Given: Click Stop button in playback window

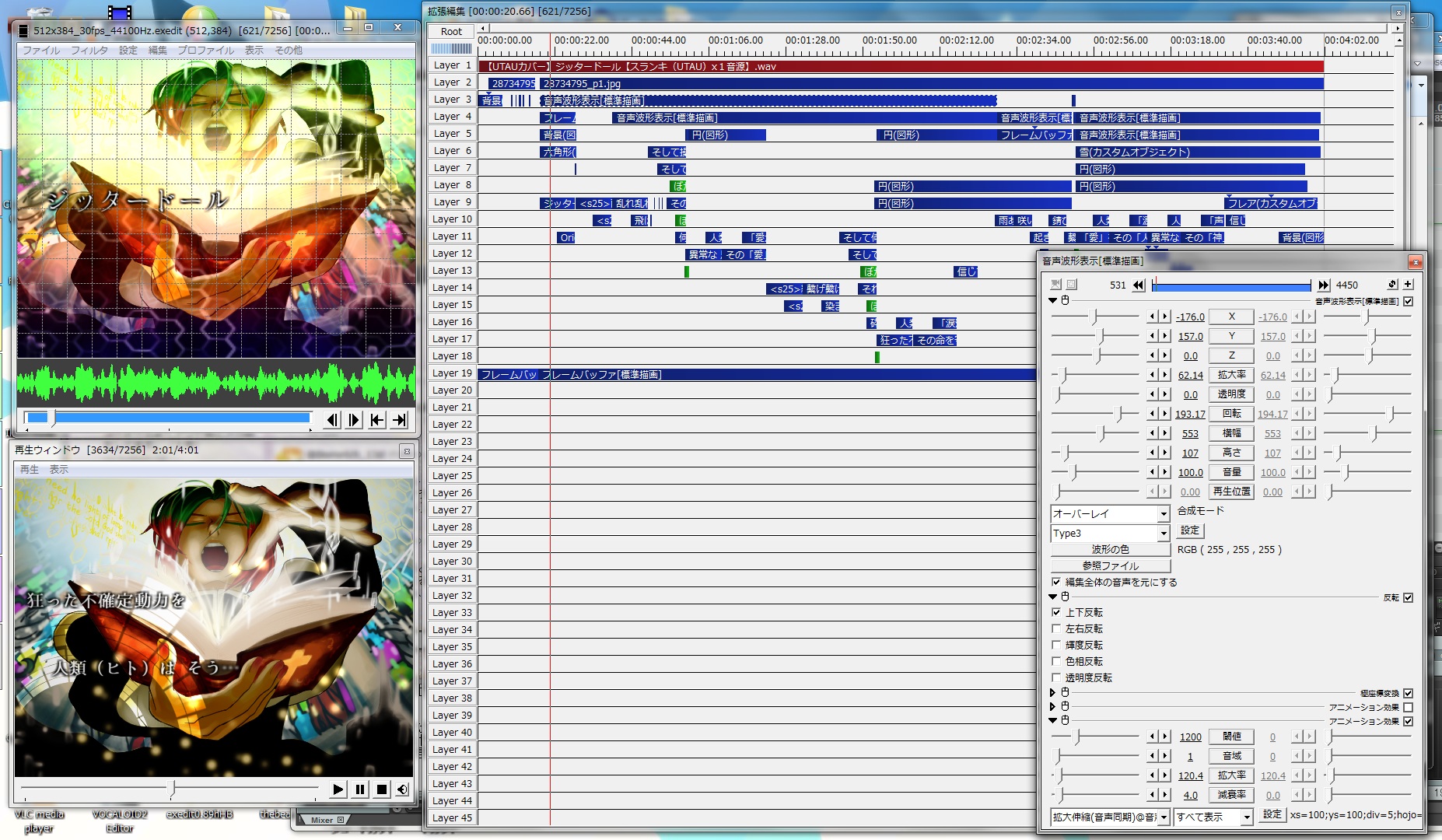Looking at the screenshot, I should click(x=381, y=789).
